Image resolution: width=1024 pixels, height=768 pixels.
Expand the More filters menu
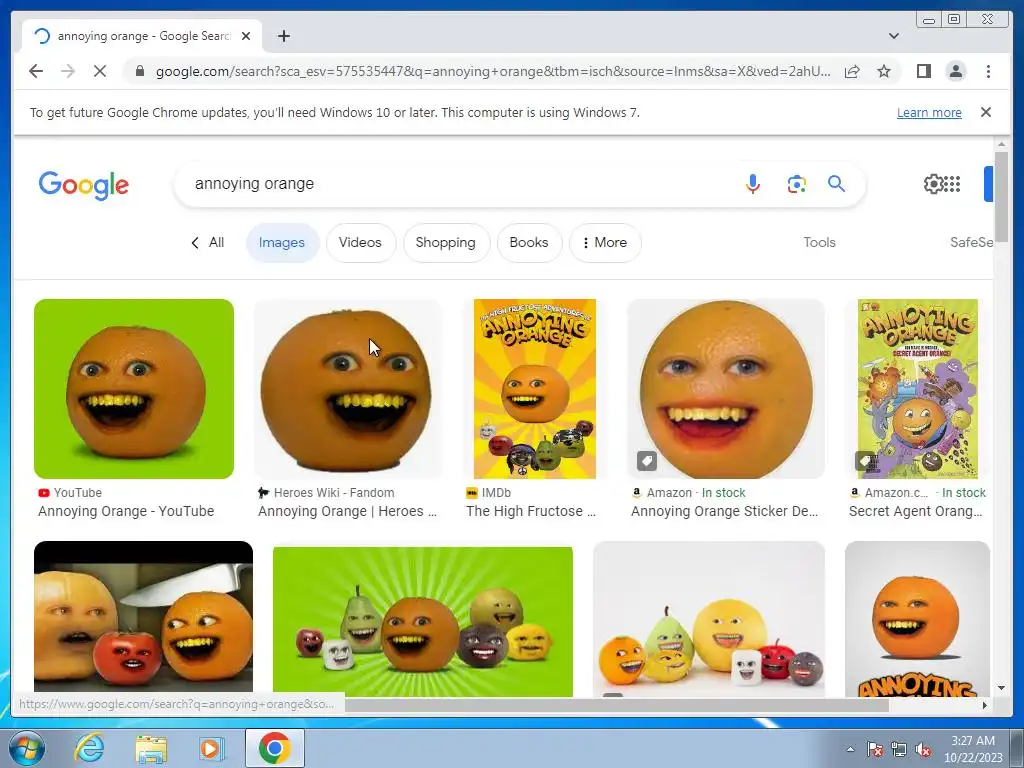pyautogui.click(x=605, y=242)
